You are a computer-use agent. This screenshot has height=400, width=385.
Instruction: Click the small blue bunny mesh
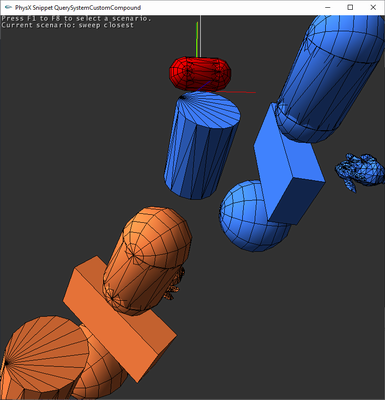point(360,172)
